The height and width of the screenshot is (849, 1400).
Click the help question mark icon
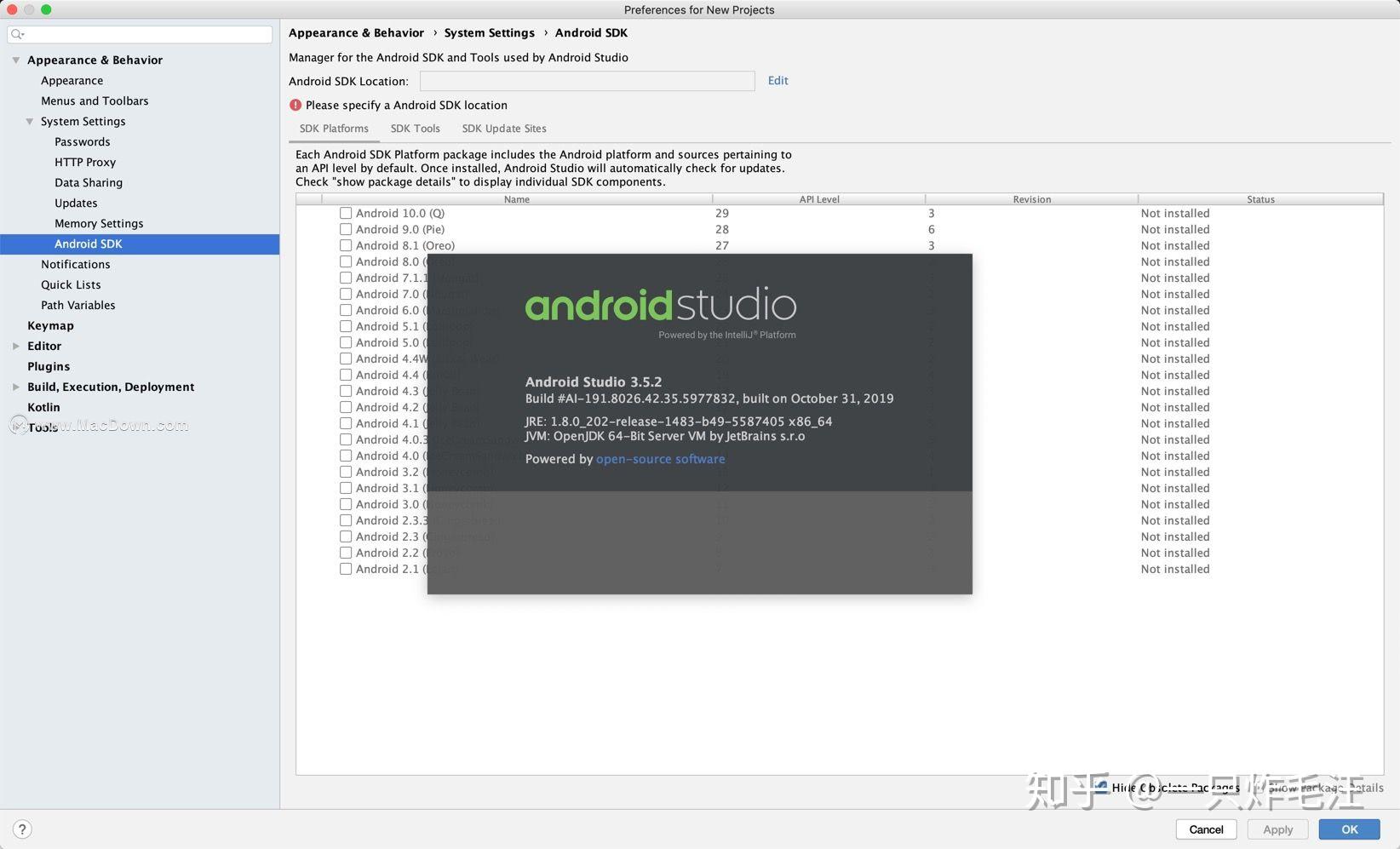click(x=22, y=829)
